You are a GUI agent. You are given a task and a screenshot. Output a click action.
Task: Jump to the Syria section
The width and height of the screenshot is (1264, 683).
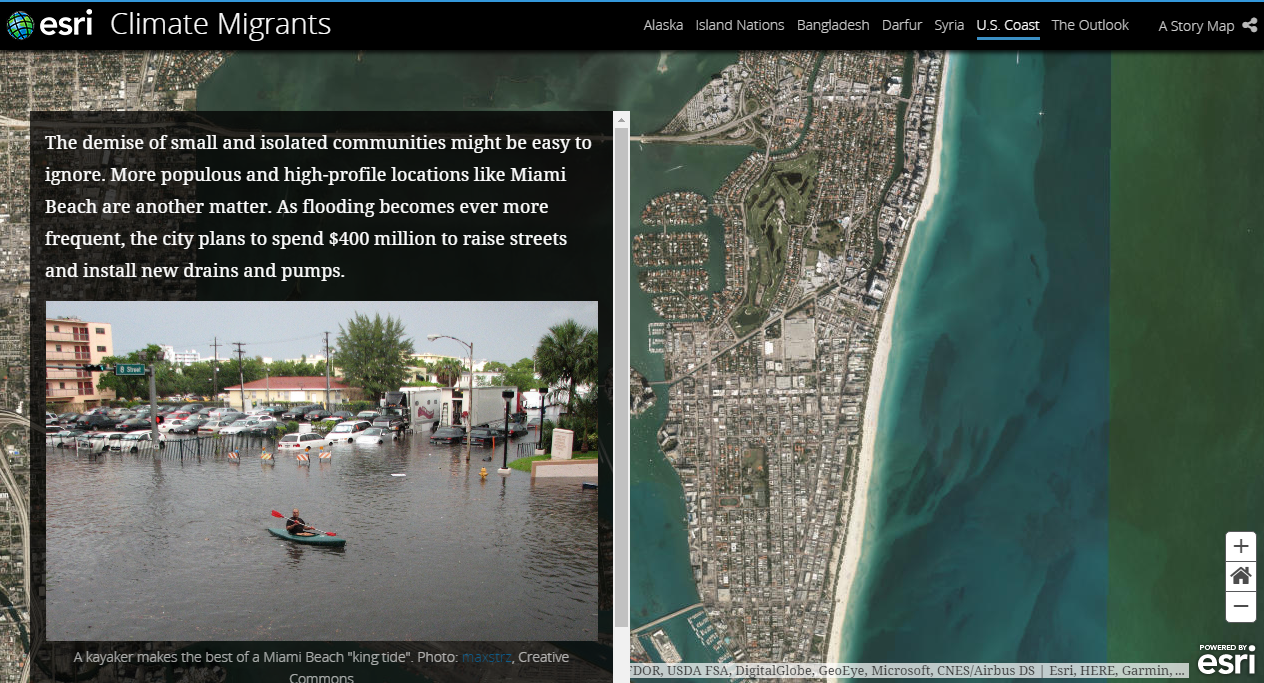(949, 25)
